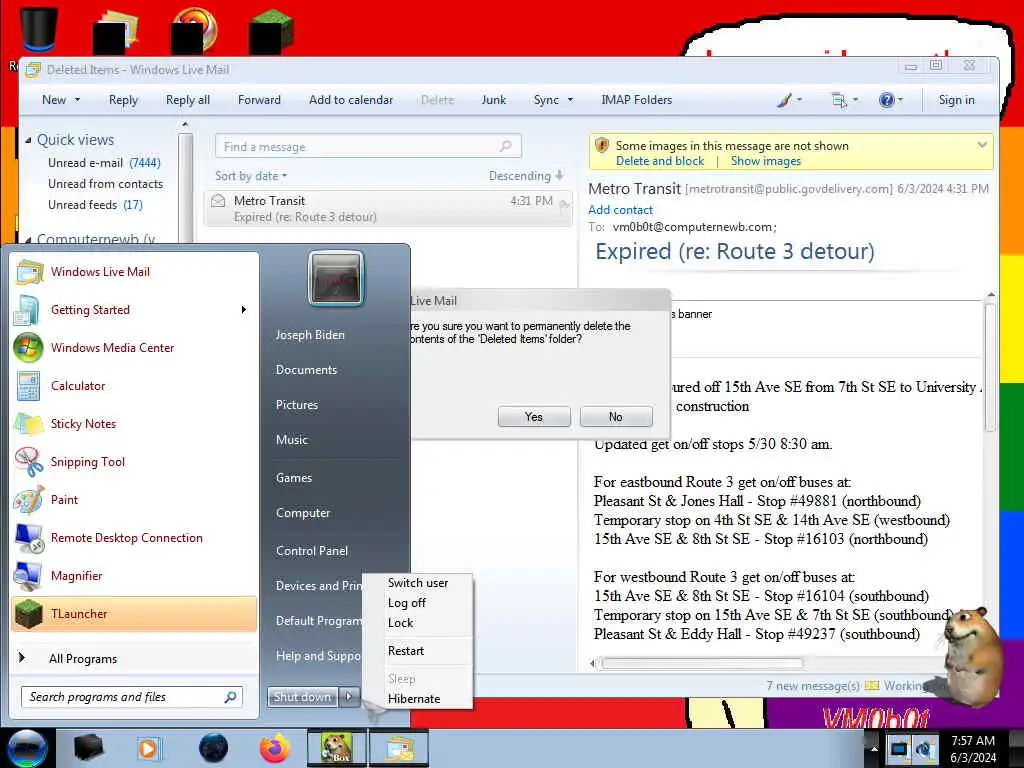The height and width of the screenshot is (768, 1024).
Task: Click the user account picture
Action: (336, 279)
